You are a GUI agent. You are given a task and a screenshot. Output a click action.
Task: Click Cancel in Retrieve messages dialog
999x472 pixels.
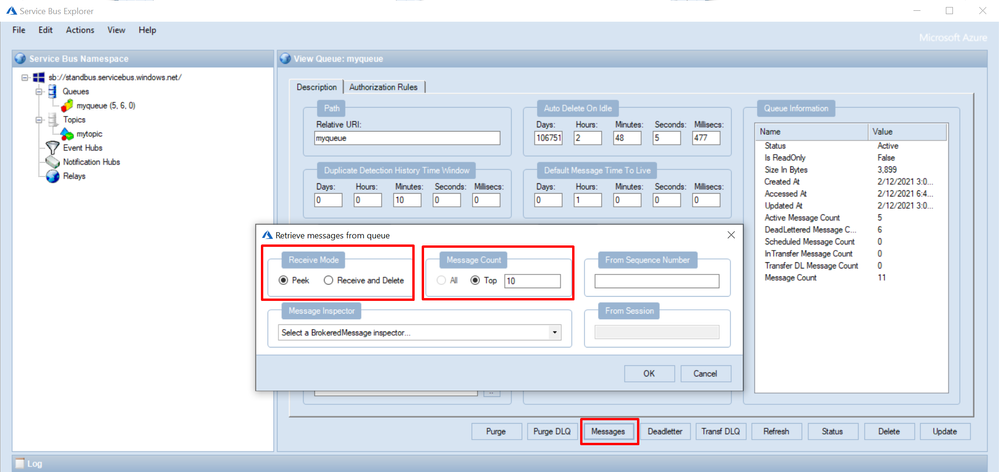(706, 374)
